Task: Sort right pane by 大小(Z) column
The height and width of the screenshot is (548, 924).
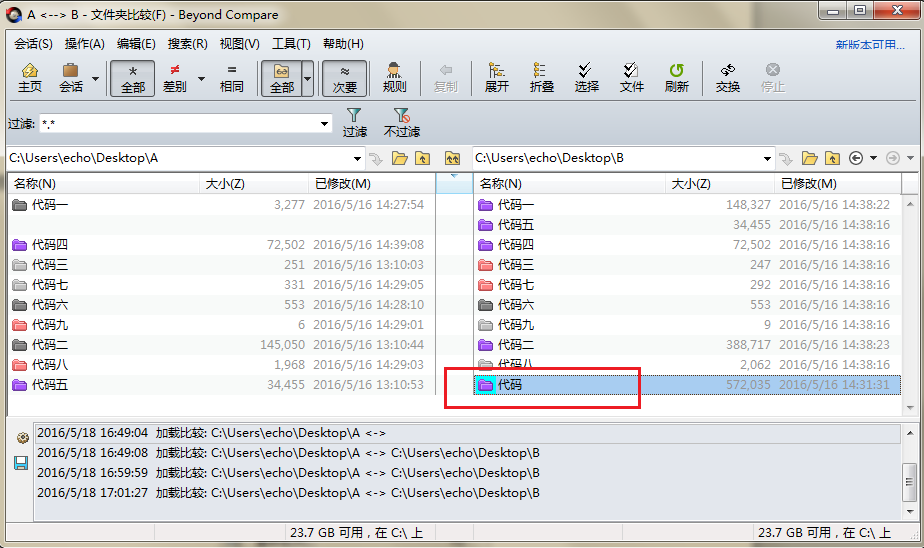Action: [x=720, y=184]
